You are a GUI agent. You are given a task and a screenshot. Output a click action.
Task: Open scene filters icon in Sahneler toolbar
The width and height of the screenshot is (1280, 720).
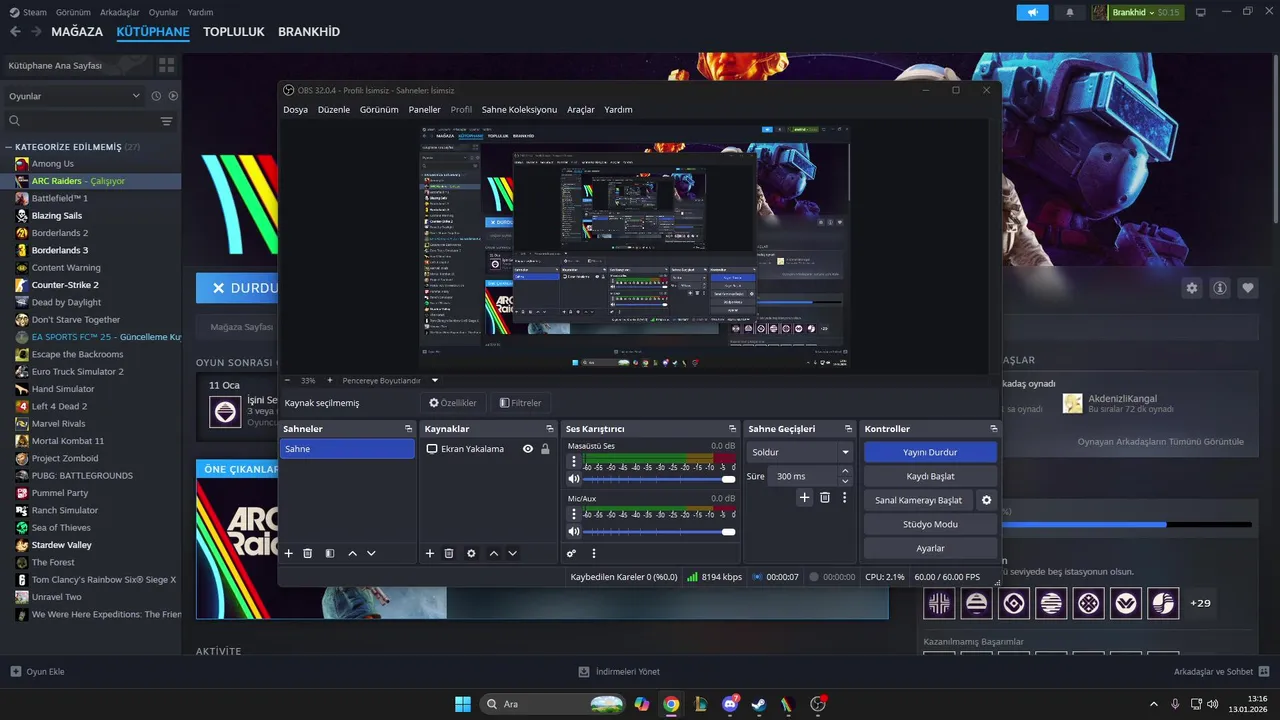pos(330,553)
